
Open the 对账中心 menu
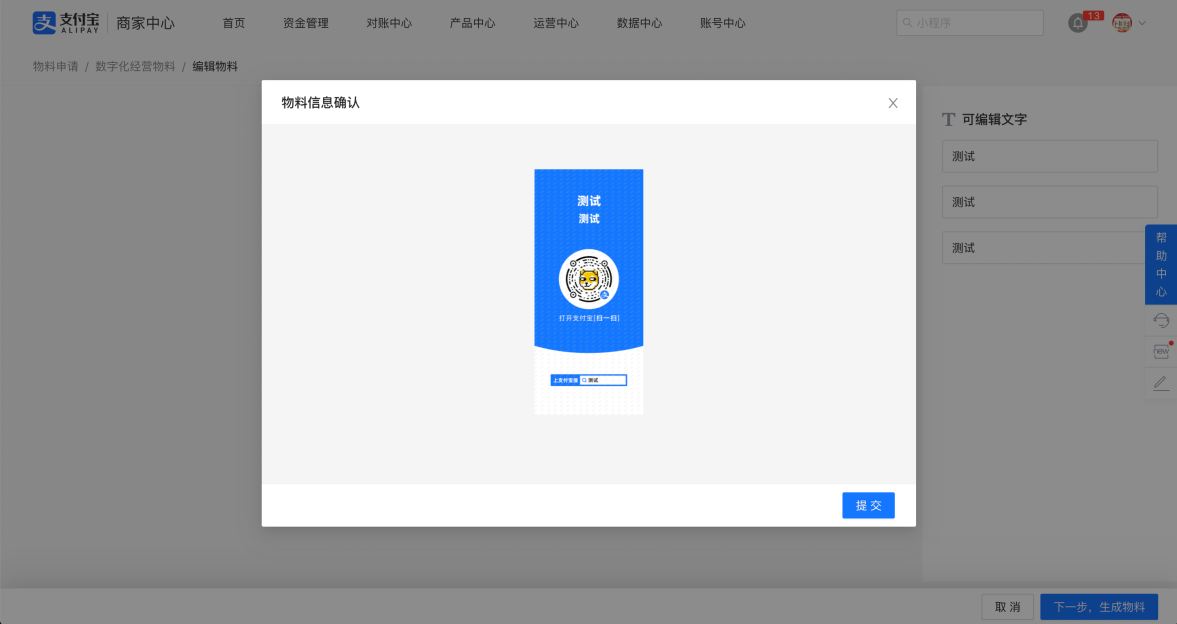click(389, 23)
